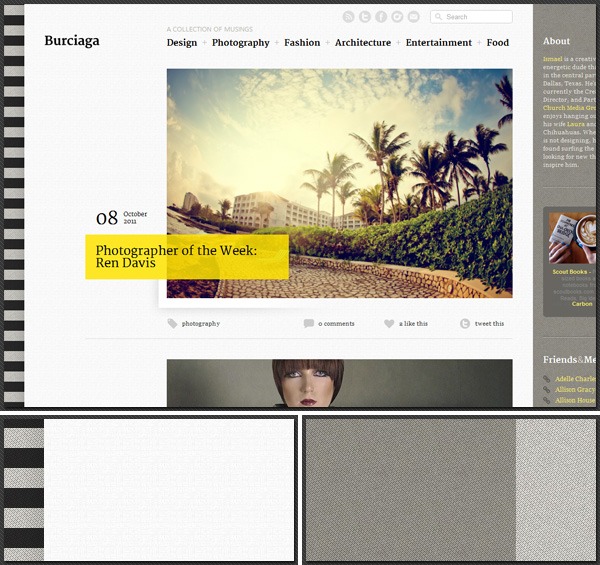Click the photography tag link
This screenshot has width=600, height=565.
pyautogui.click(x=201, y=324)
